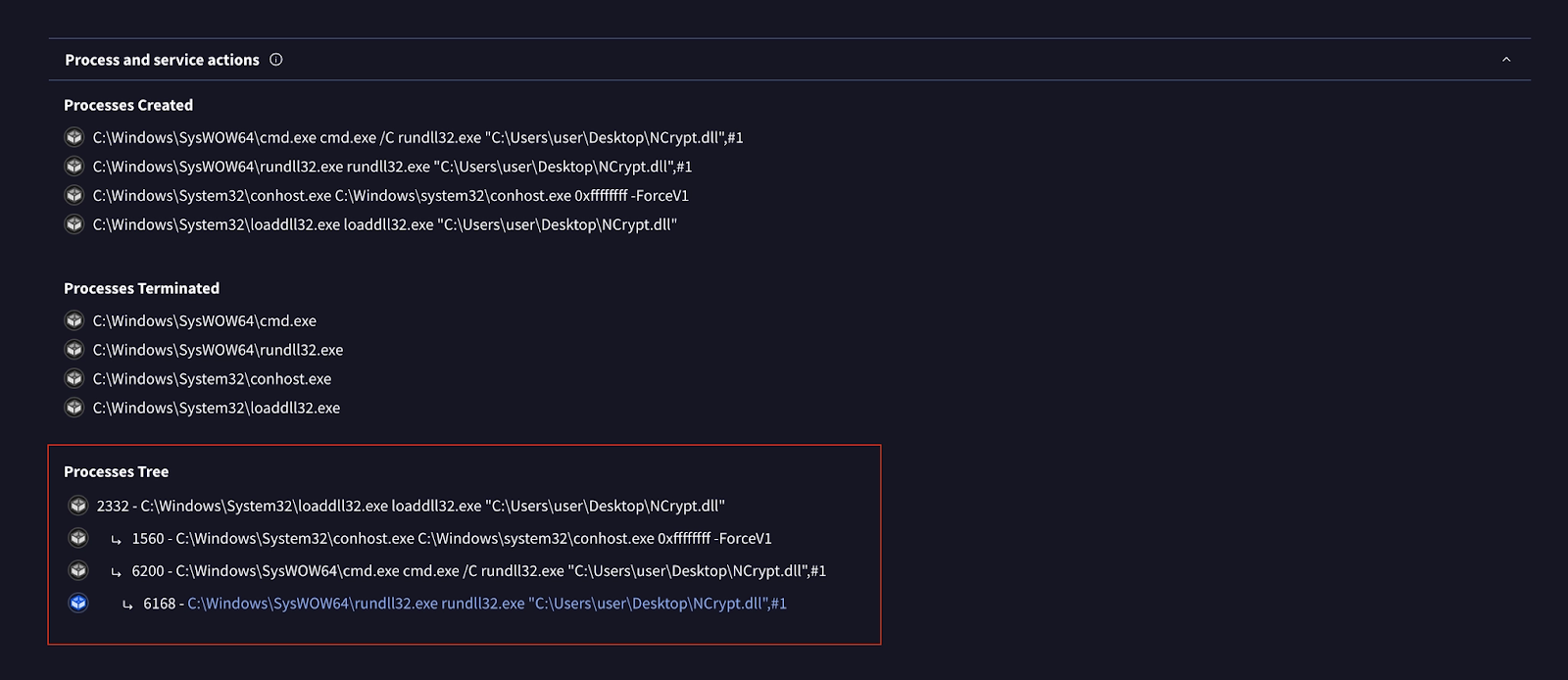Click the Processes Created heading
The width and height of the screenshot is (1568, 680).
pyautogui.click(x=128, y=105)
